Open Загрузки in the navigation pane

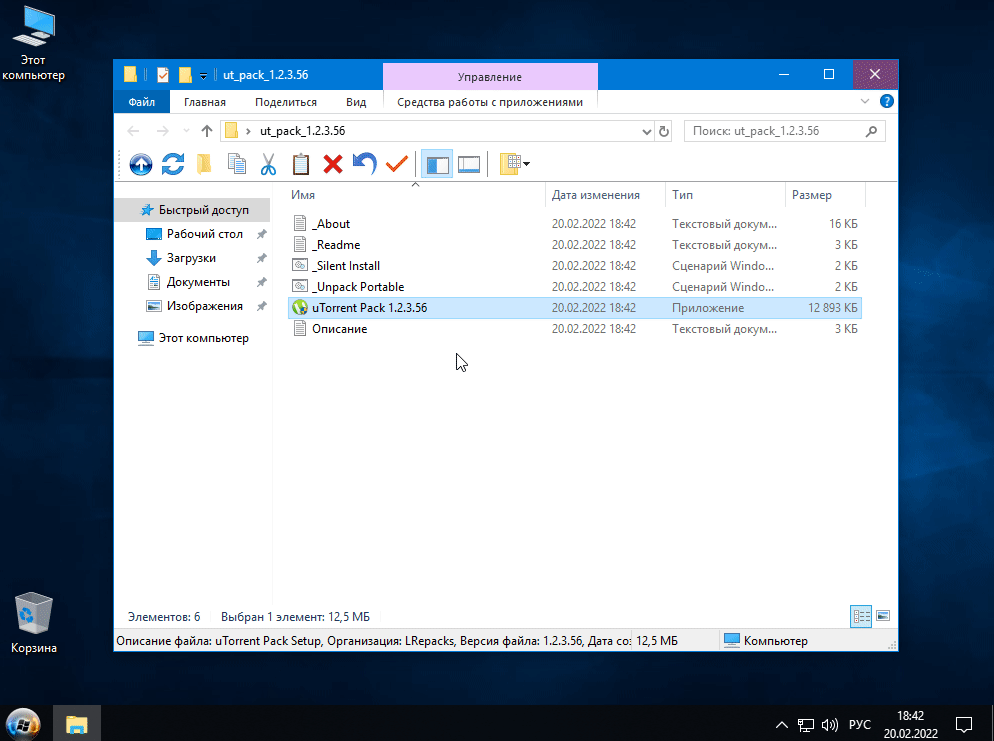point(191,258)
